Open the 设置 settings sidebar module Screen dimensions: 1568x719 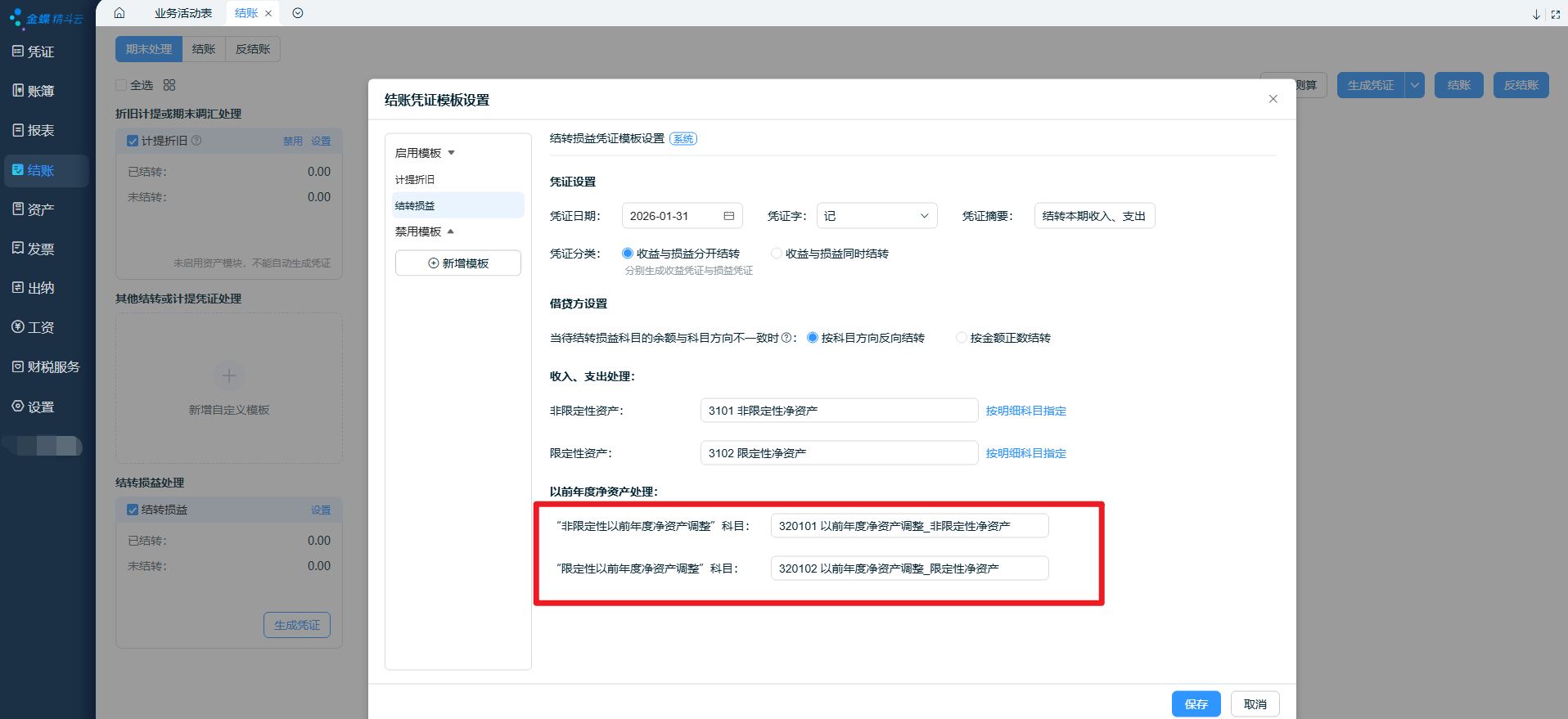(34, 407)
